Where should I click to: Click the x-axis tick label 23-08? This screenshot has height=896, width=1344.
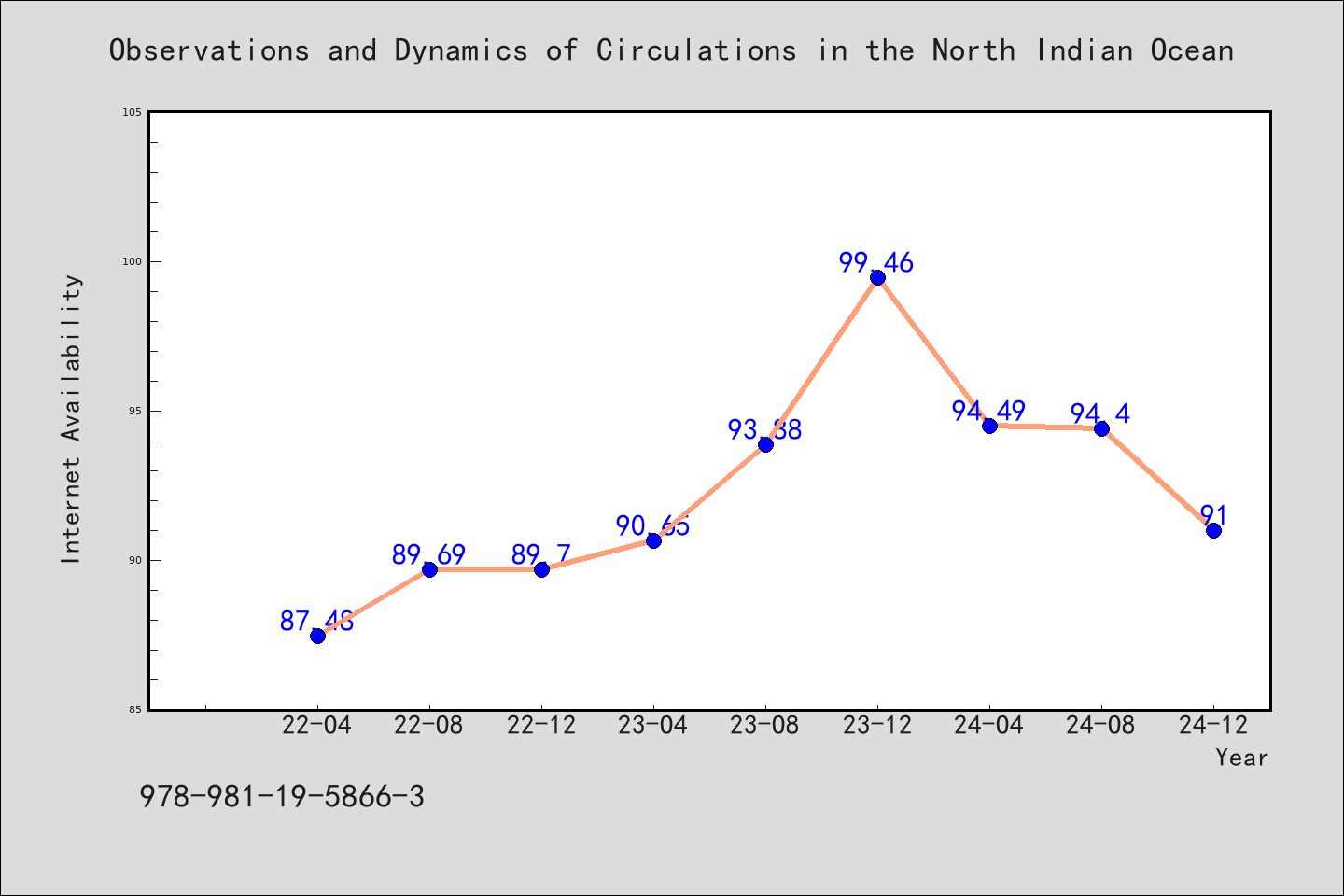765,725
